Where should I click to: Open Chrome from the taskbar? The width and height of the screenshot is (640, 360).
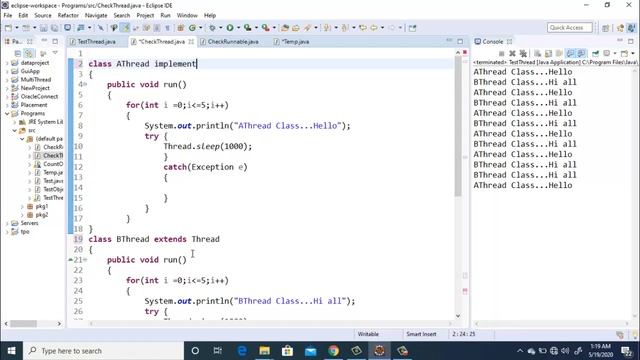[333, 351]
